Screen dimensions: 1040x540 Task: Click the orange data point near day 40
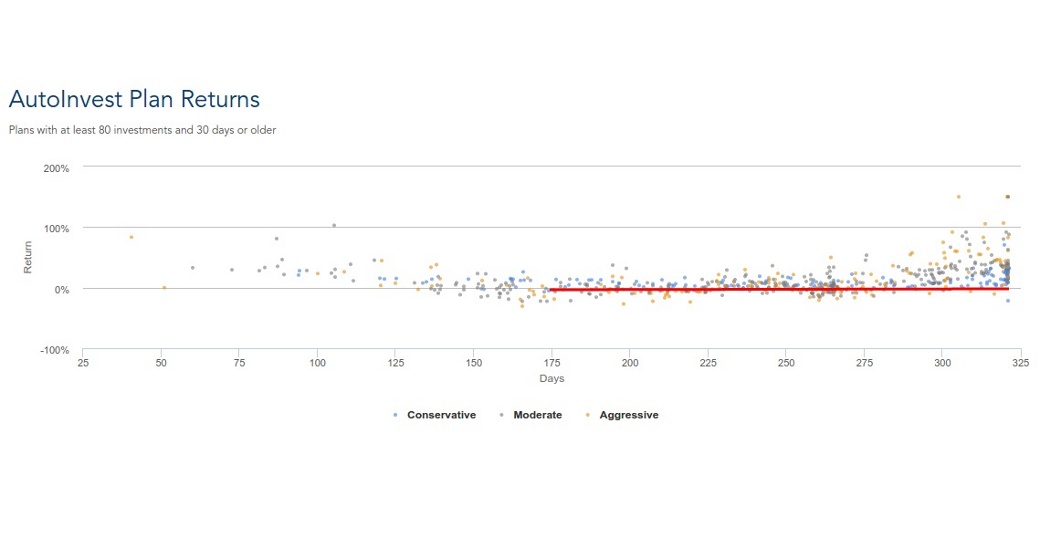(131, 237)
